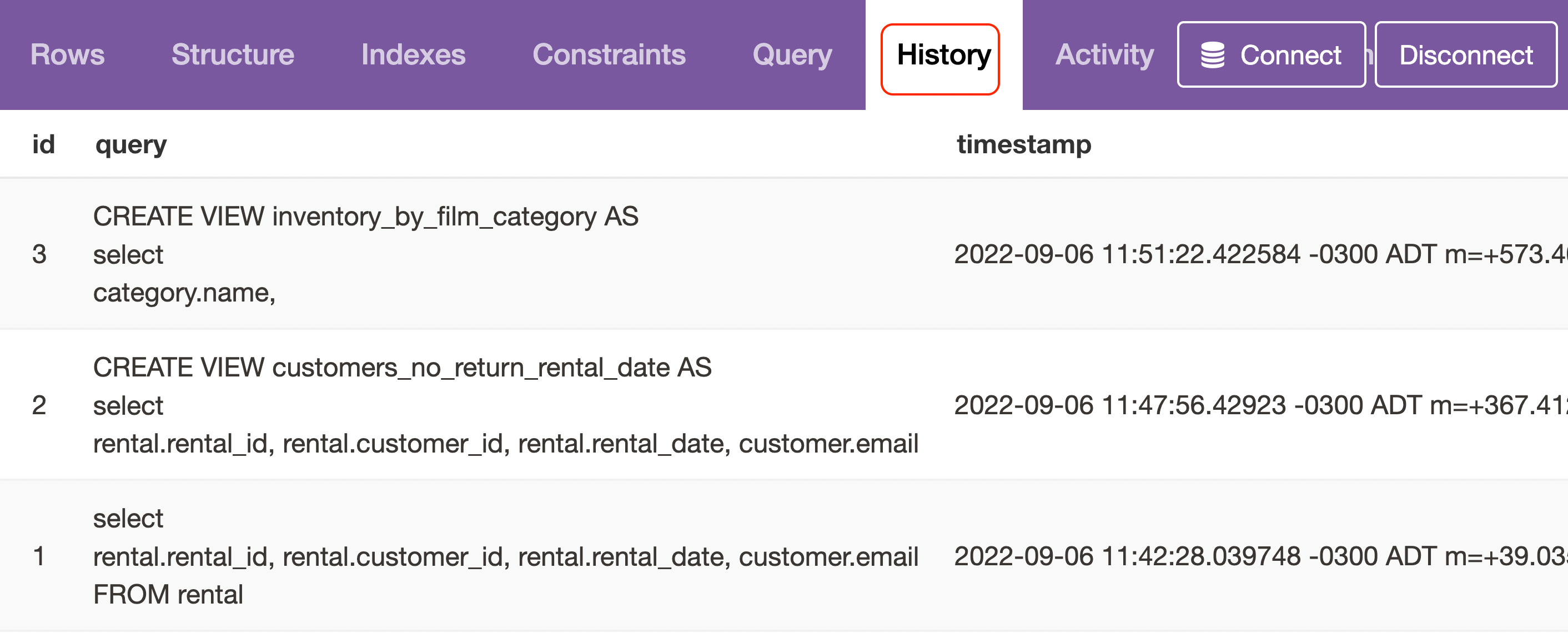Image resolution: width=1568 pixels, height=633 pixels.
Task: Sort by the id column header
Action: coord(43,144)
